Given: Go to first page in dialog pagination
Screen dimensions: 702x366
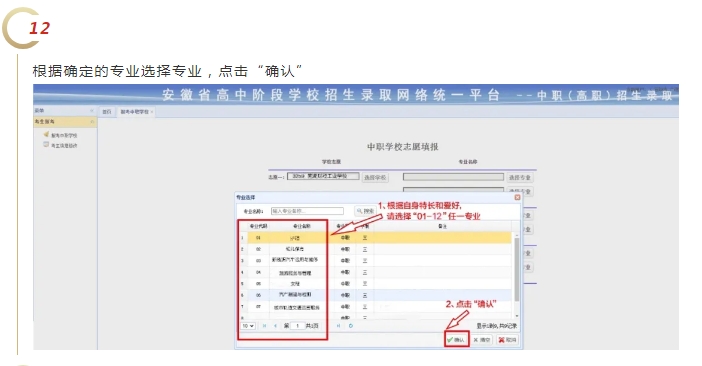Looking at the screenshot, I should tap(264, 326).
